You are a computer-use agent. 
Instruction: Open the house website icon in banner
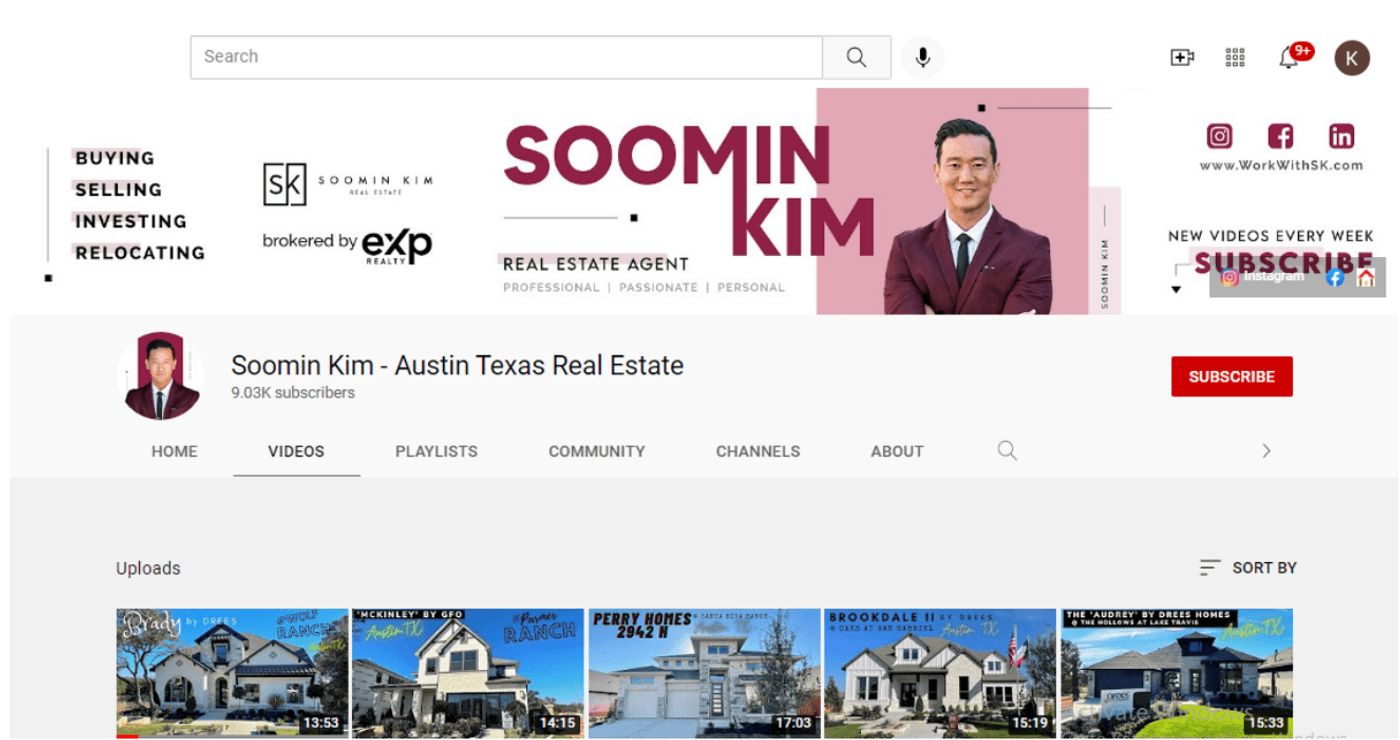[1366, 277]
